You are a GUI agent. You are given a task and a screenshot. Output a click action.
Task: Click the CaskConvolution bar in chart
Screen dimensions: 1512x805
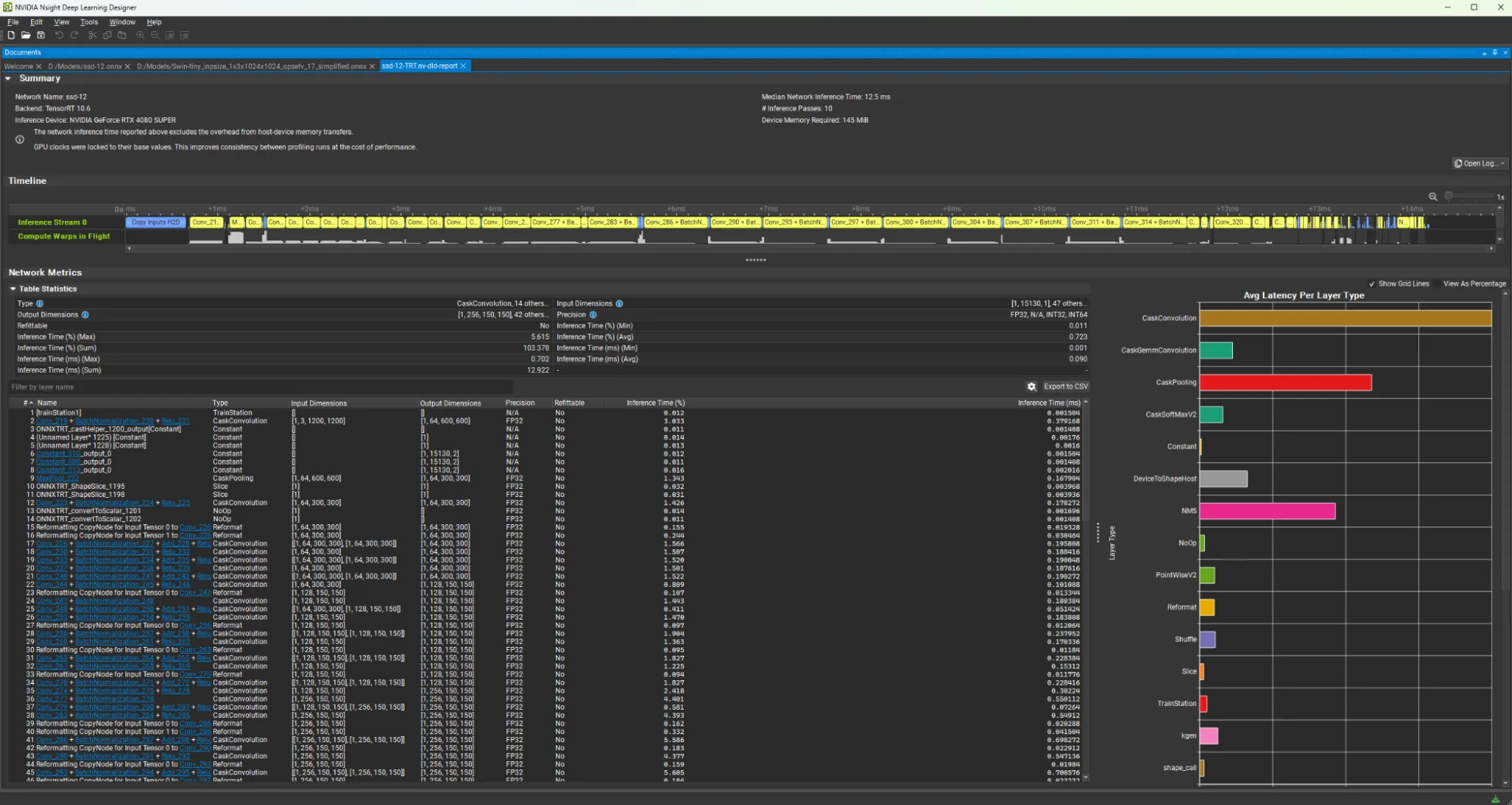[x=1345, y=318]
